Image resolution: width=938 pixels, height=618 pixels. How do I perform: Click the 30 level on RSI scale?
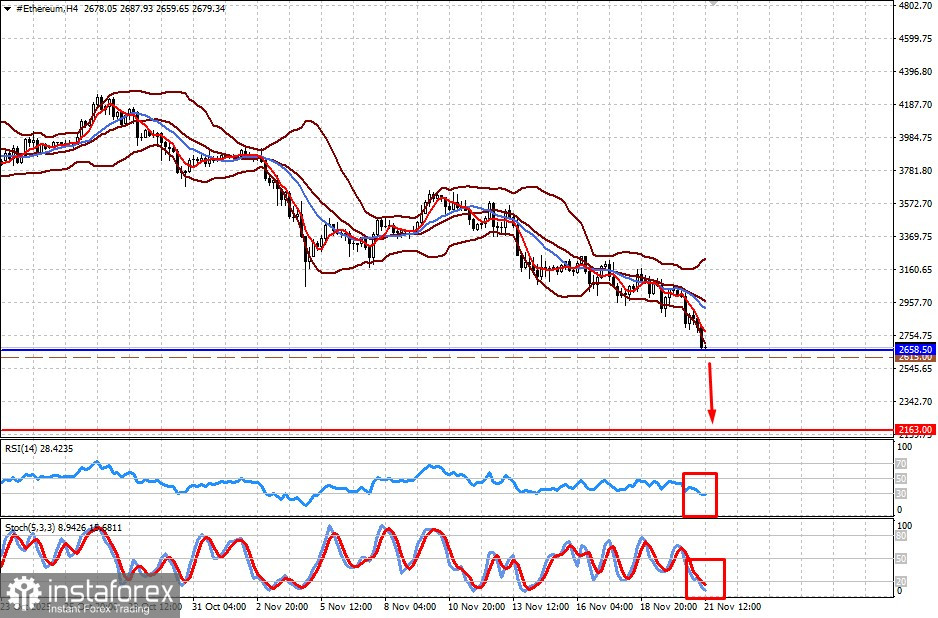(x=902, y=494)
